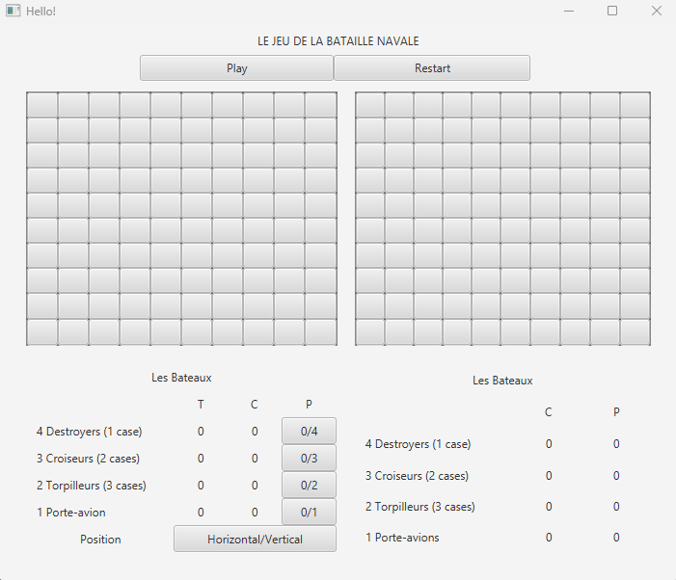Click bottom-right cell of the left grid
Viewport: 676px width, 580px height.
(321, 332)
